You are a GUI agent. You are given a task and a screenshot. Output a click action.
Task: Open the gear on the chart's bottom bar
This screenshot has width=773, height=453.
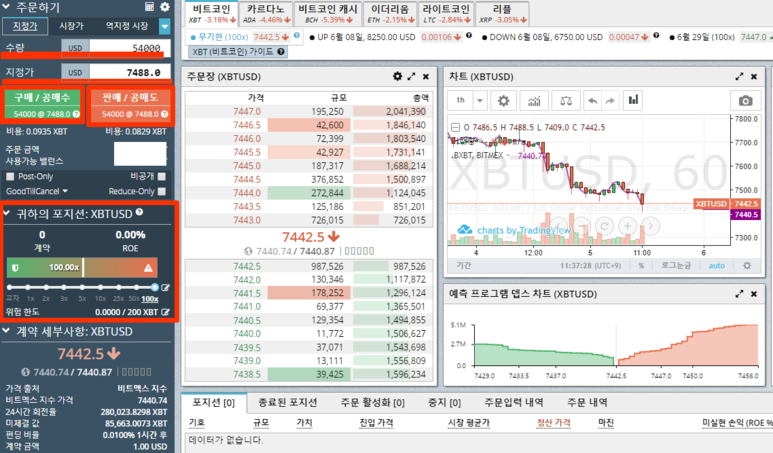tap(747, 266)
